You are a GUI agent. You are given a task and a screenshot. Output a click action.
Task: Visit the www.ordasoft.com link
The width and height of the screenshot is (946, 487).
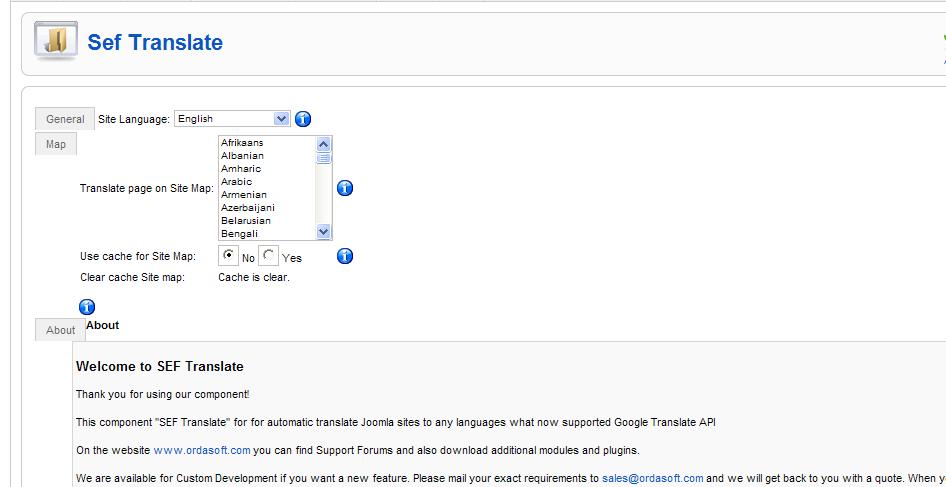(202, 450)
